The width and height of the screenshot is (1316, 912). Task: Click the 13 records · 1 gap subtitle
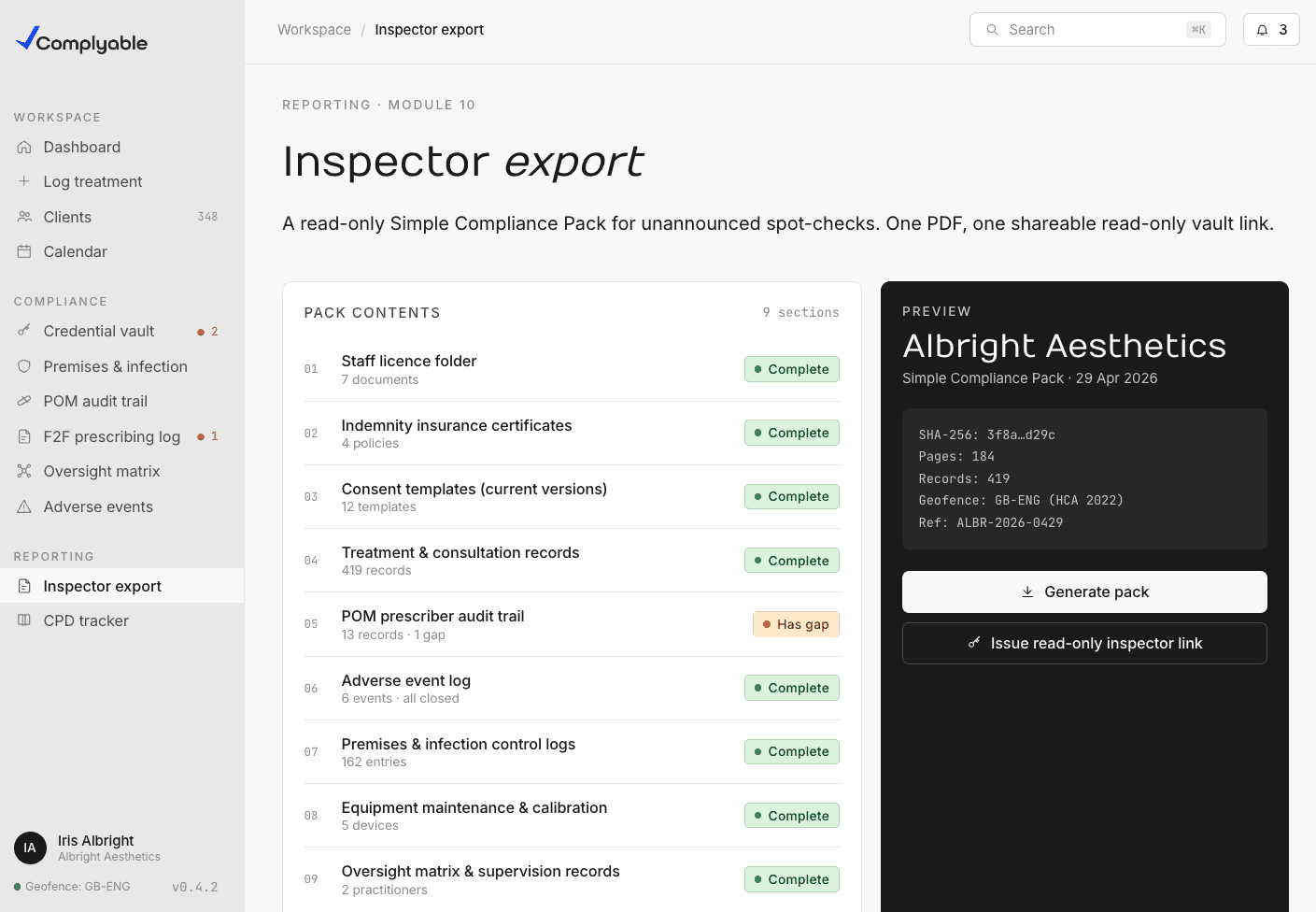click(x=393, y=634)
